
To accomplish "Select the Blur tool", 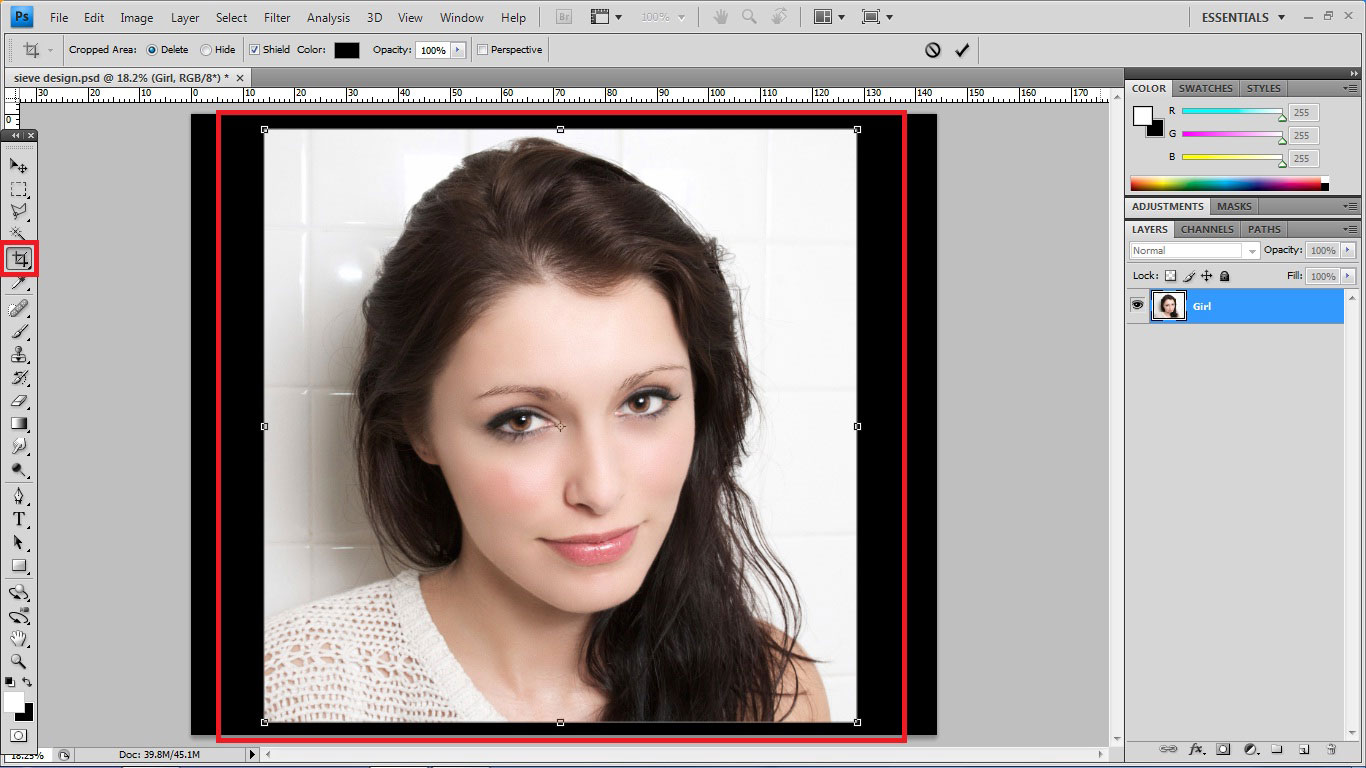I will (19, 447).
